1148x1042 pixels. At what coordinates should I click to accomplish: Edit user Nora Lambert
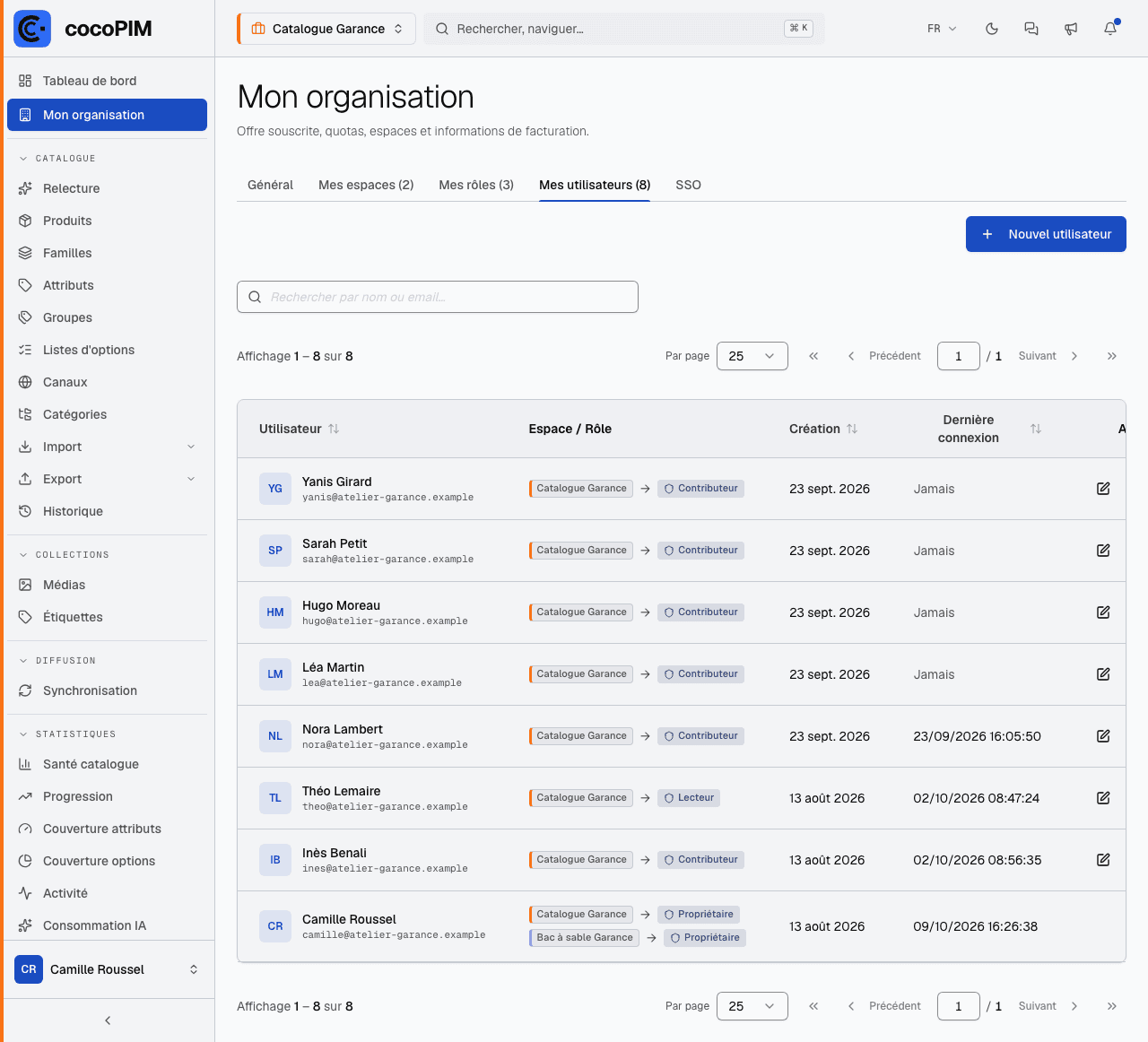[x=1103, y=736]
